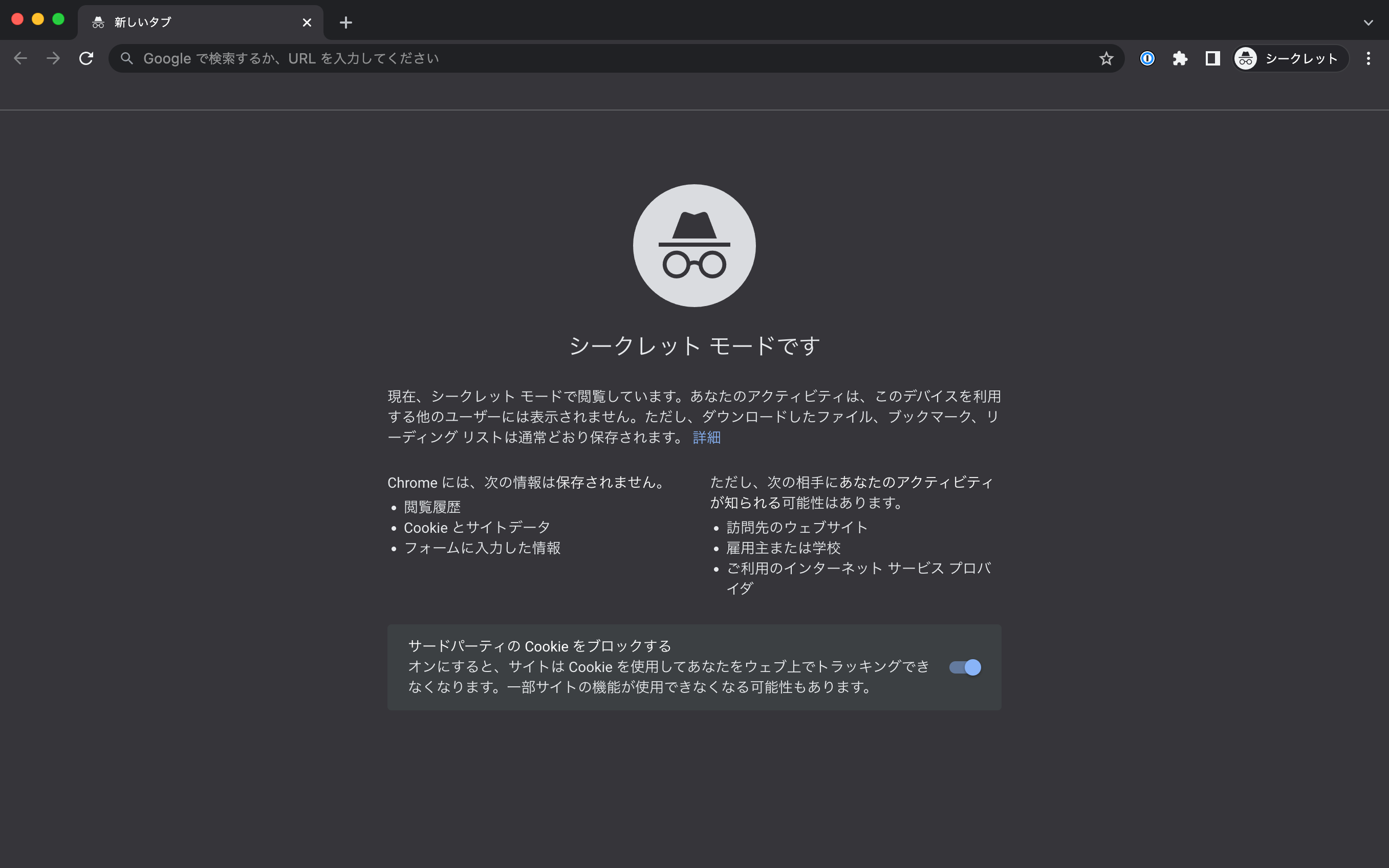Open the 1Password extension icon

tap(1147, 58)
